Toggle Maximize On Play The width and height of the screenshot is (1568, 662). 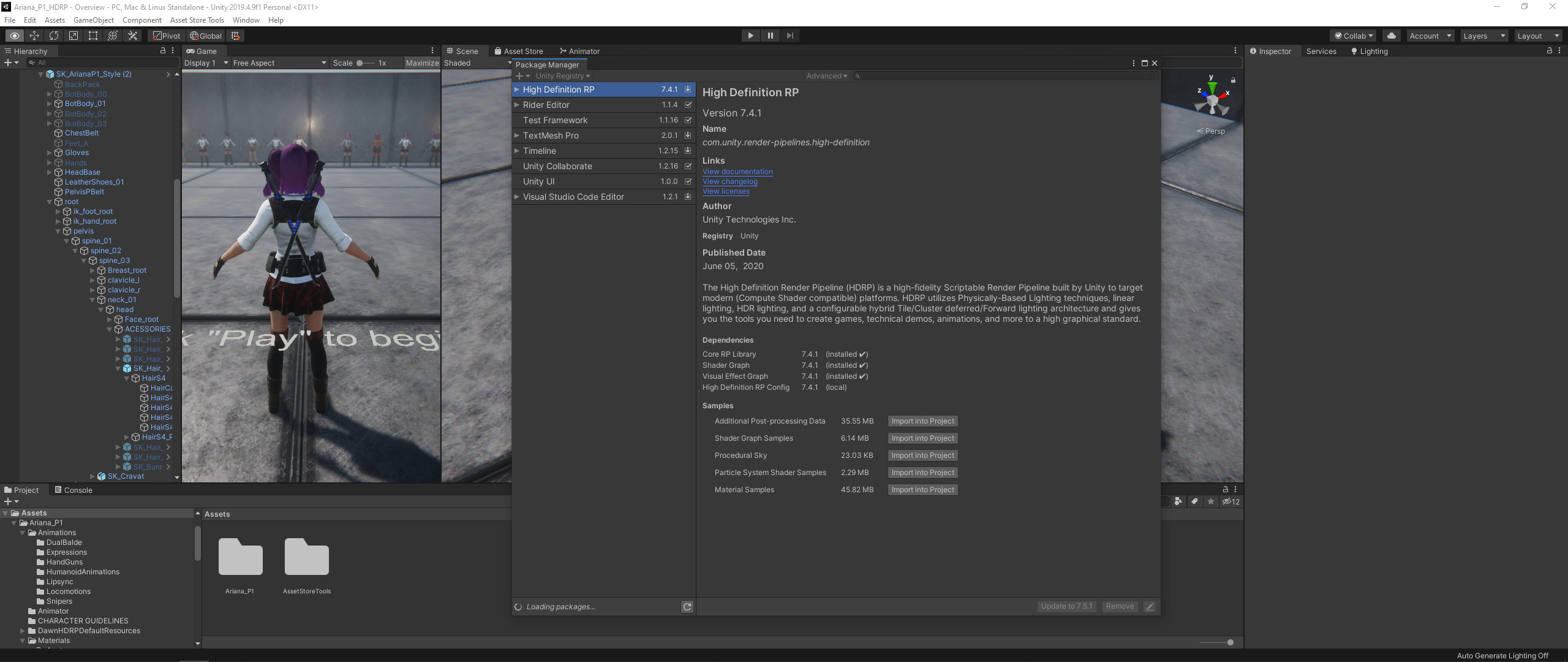point(422,63)
